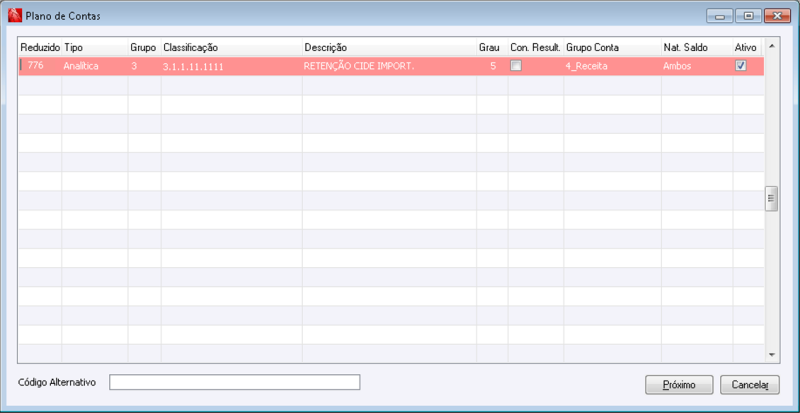
Task: Sort by Reduzido column header
Action: tap(40, 47)
